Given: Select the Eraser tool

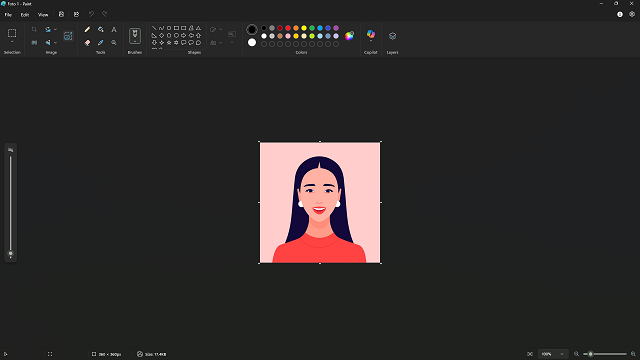Looking at the screenshot, I should (x=87, y=42).
